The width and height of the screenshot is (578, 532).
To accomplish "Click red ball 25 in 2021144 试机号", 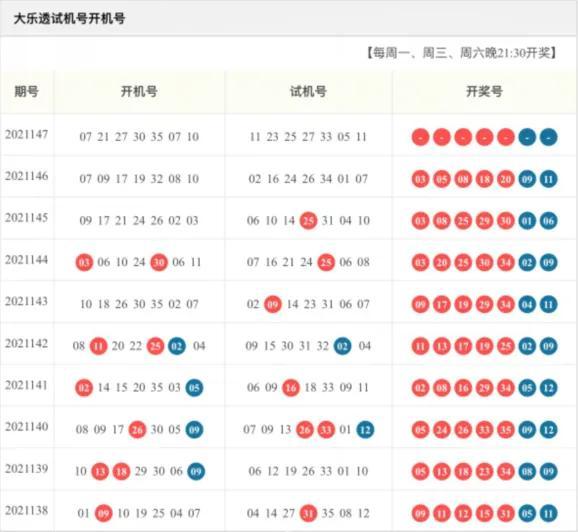I will click(x=326, y=262).
